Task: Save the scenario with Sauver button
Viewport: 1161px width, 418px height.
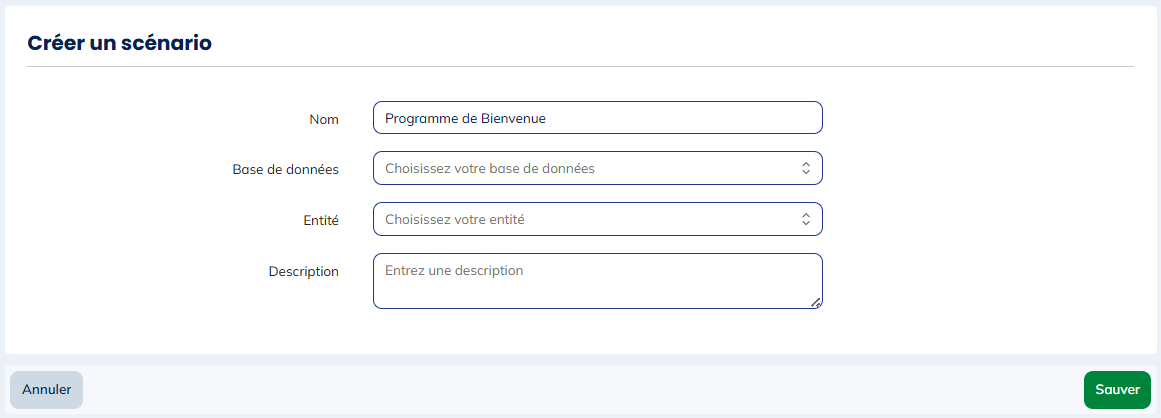Action: click(1117, 390)
